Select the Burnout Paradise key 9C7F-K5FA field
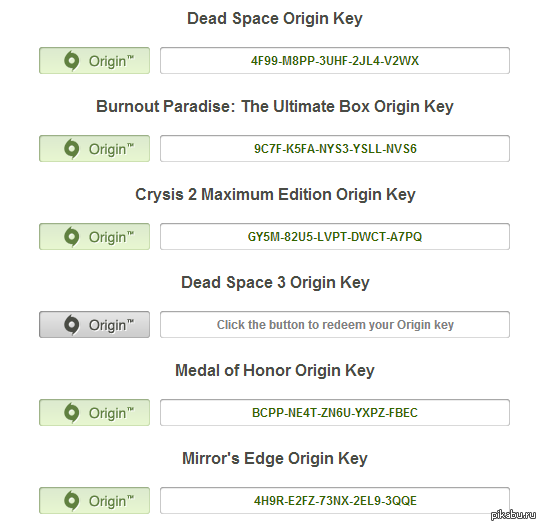 (335, 149)
